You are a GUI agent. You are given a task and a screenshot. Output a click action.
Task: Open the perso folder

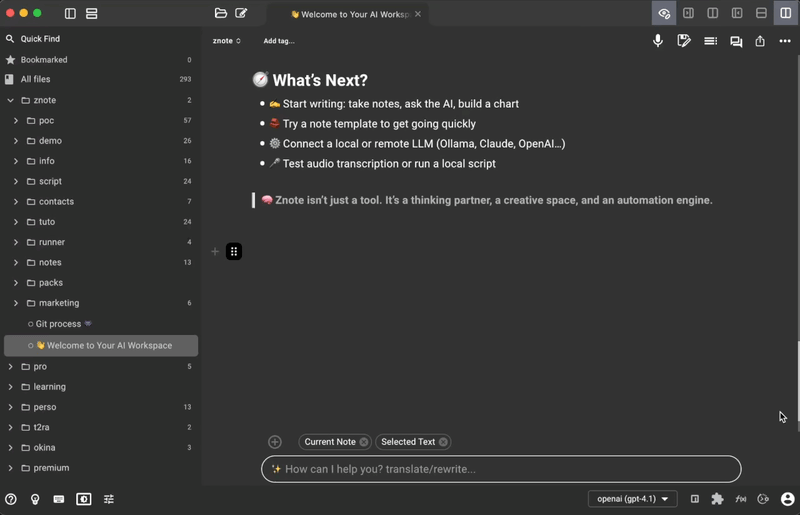click(x=101, y=407)
